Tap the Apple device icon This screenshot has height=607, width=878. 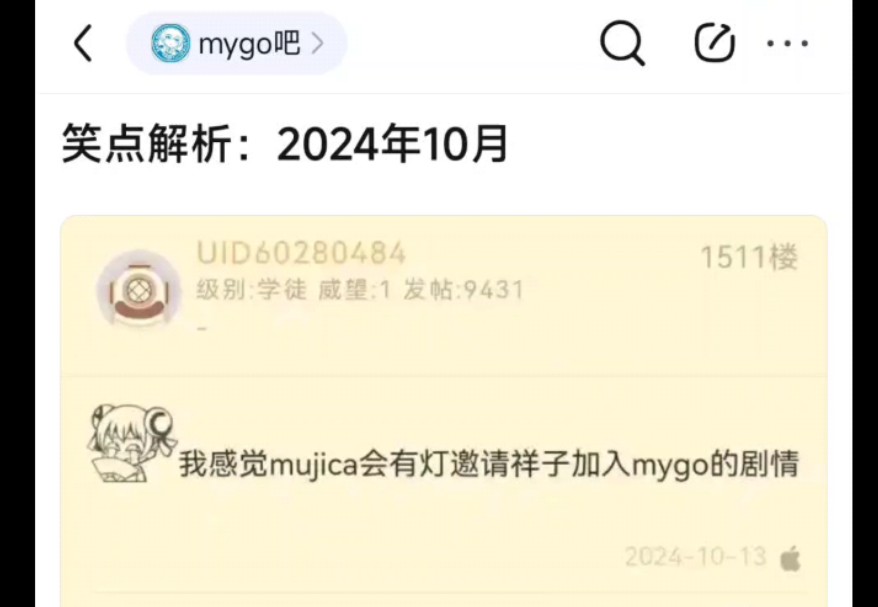click(790, 558)
